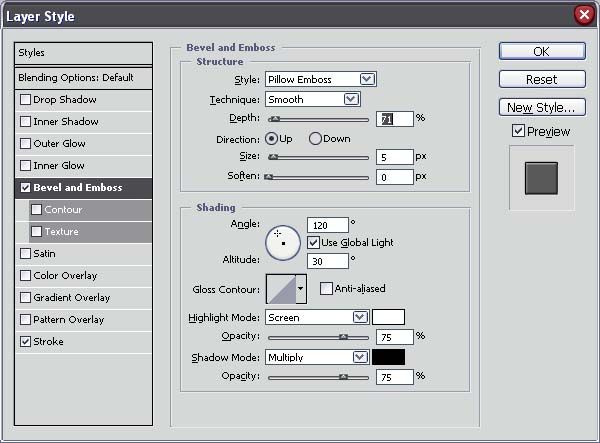Open the Gradient Overlay settings label
The image size is (600, 443).
pyautogui.click(x=72, y=298)
